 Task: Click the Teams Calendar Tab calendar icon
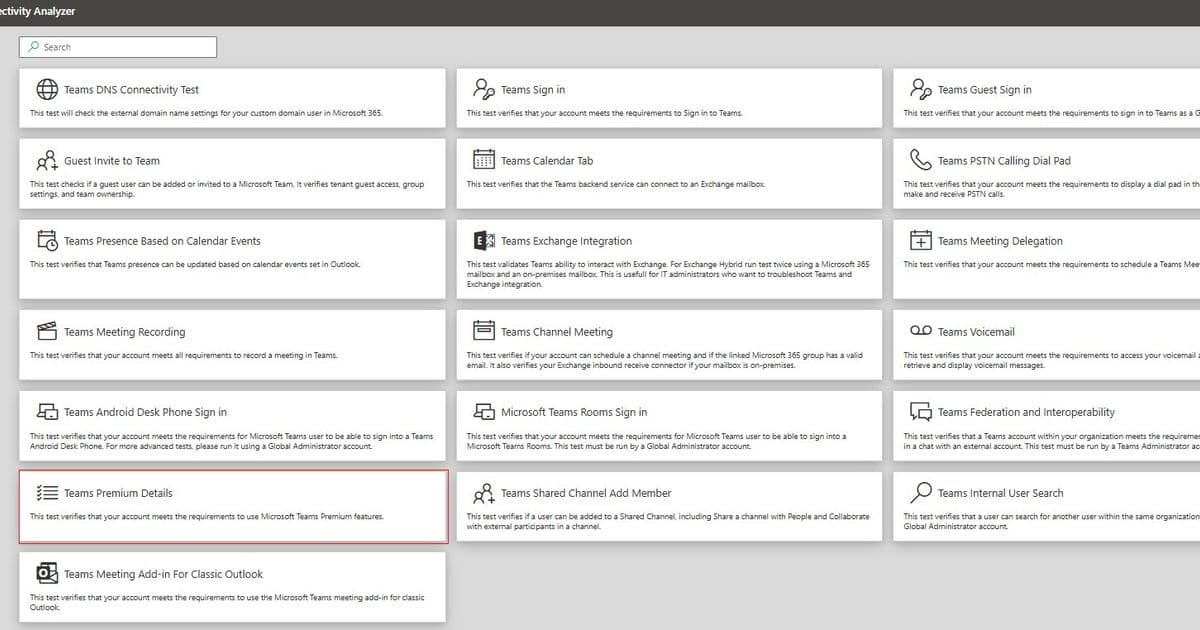pos(484,160)
